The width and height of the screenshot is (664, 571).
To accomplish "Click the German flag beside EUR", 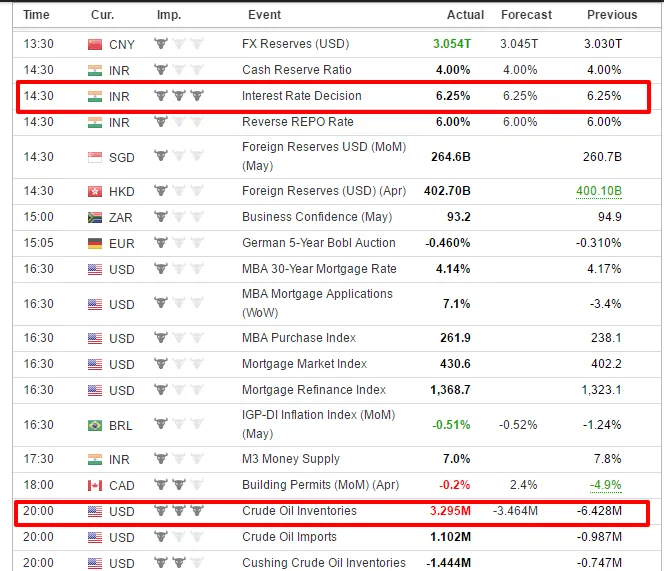I will 95,242.
